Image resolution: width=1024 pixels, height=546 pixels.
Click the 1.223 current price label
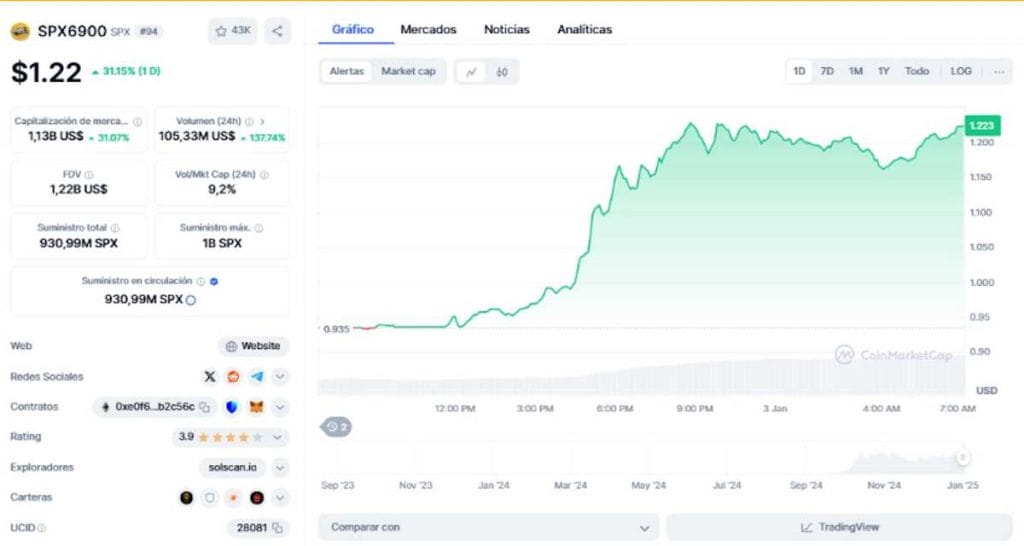coord(982,125)
